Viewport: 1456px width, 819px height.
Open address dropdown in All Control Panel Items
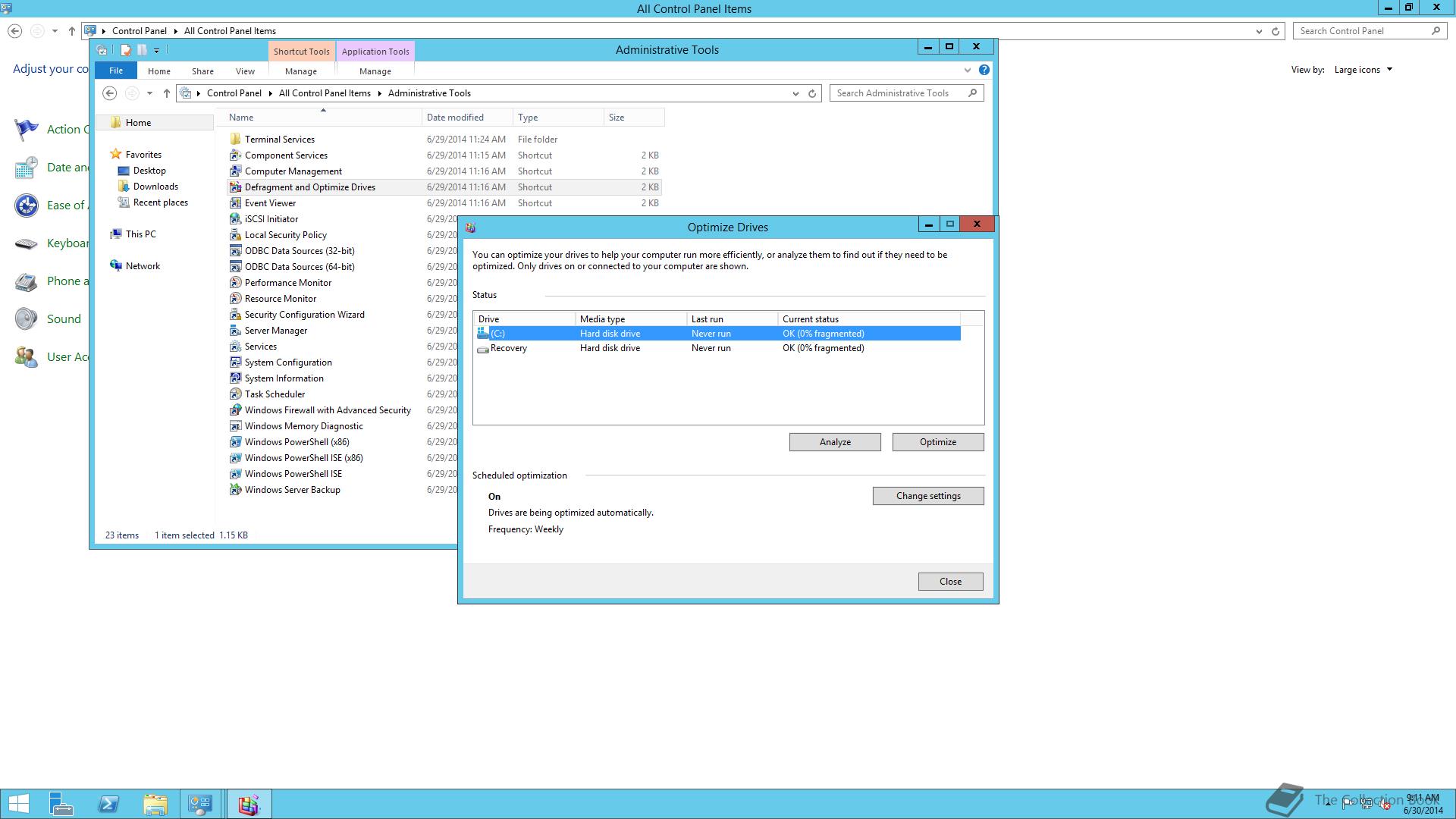1259,31
